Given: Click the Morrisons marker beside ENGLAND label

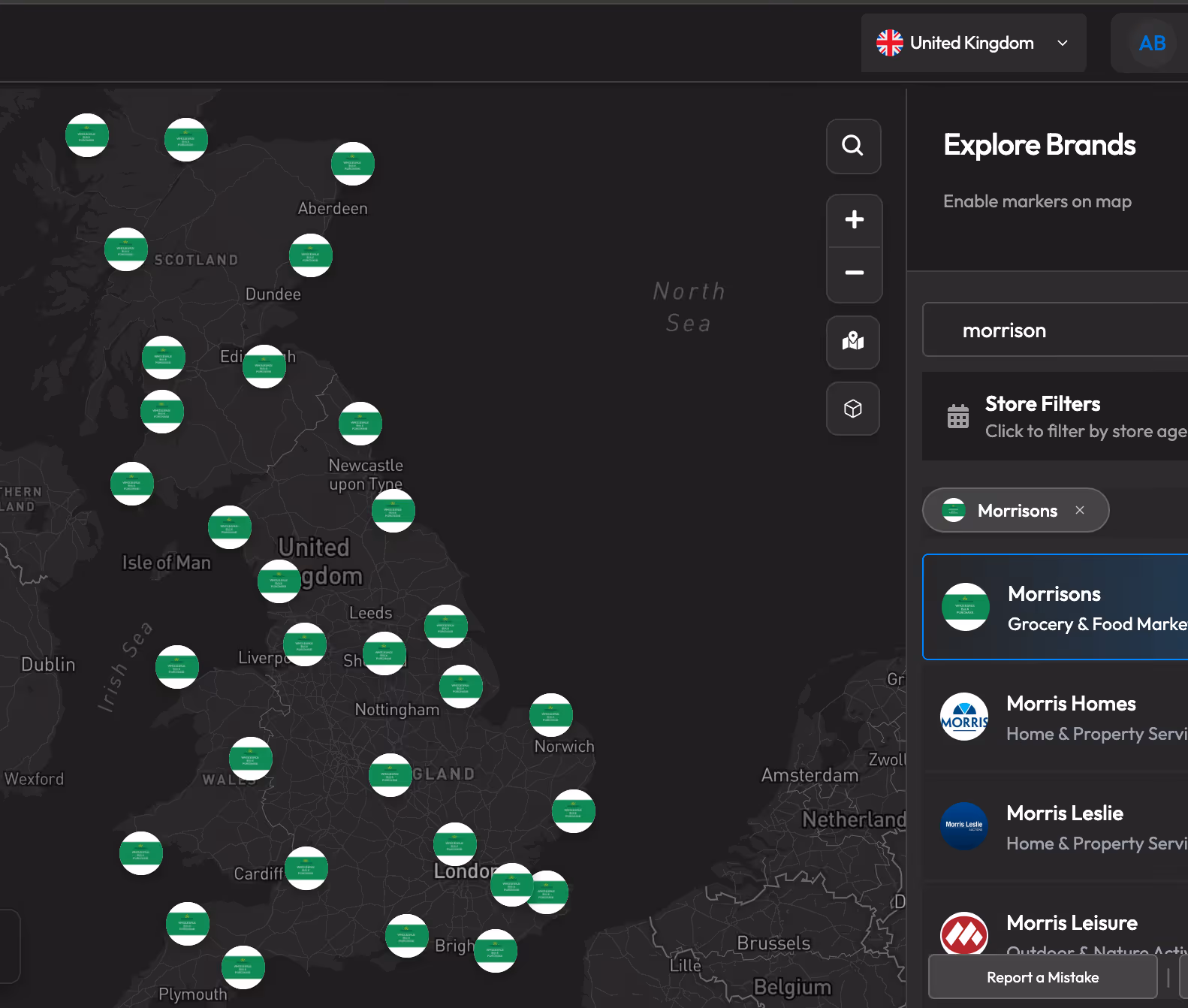Looking at the screenshot, I should [390, 775].
